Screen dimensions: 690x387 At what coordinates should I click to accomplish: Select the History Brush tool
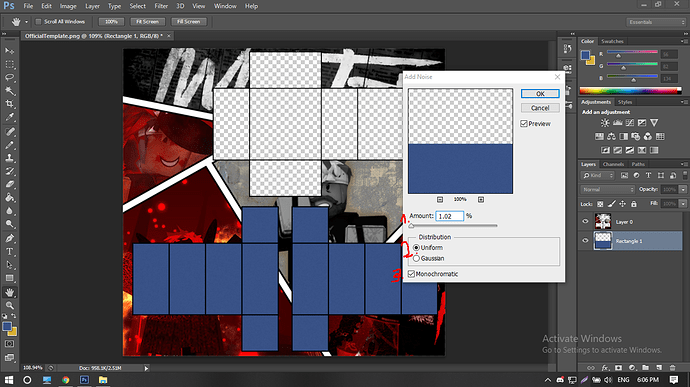pyautogui.click(x=9, y=171)
